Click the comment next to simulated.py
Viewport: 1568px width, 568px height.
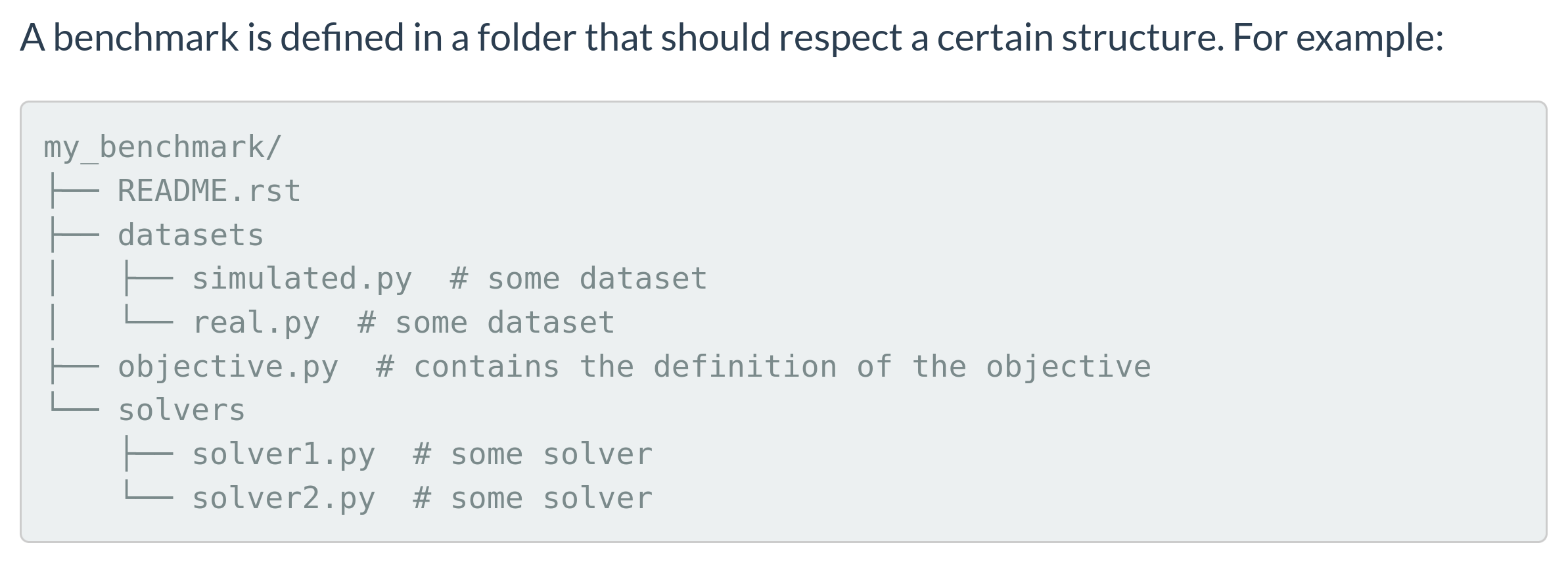click(x=578, y=279)
